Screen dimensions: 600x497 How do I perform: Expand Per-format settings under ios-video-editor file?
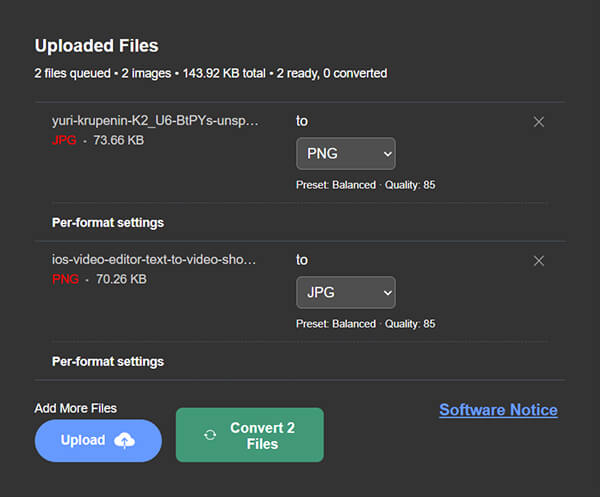(108, 362)
